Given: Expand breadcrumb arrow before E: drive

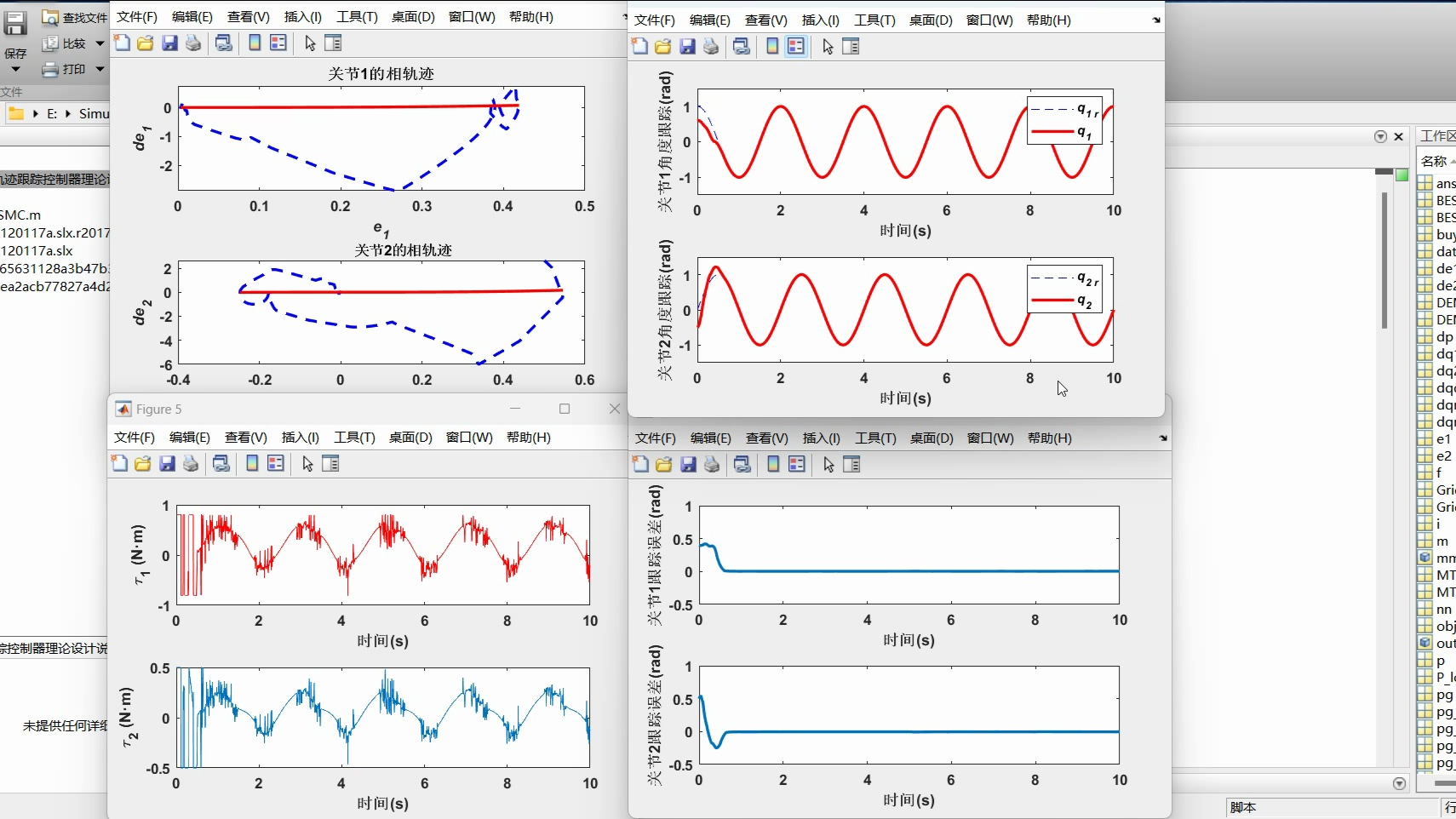Looking at the screenshot, I should tap(36, 113).
